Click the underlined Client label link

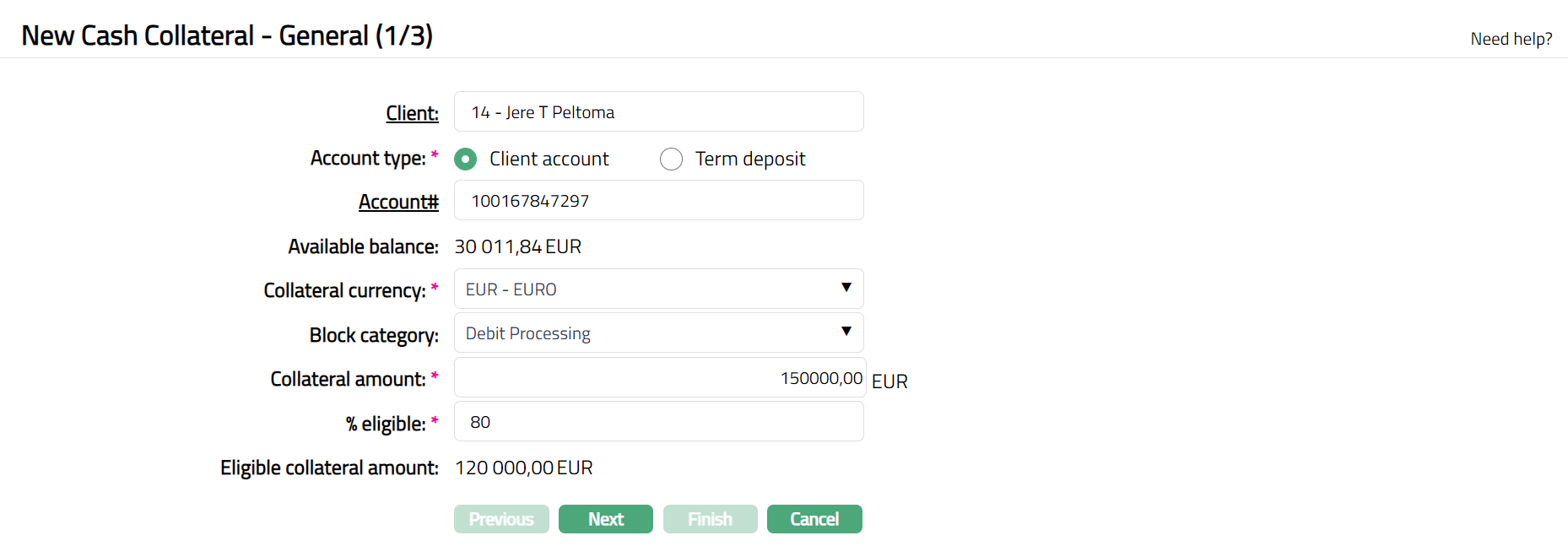click(412, 113)
